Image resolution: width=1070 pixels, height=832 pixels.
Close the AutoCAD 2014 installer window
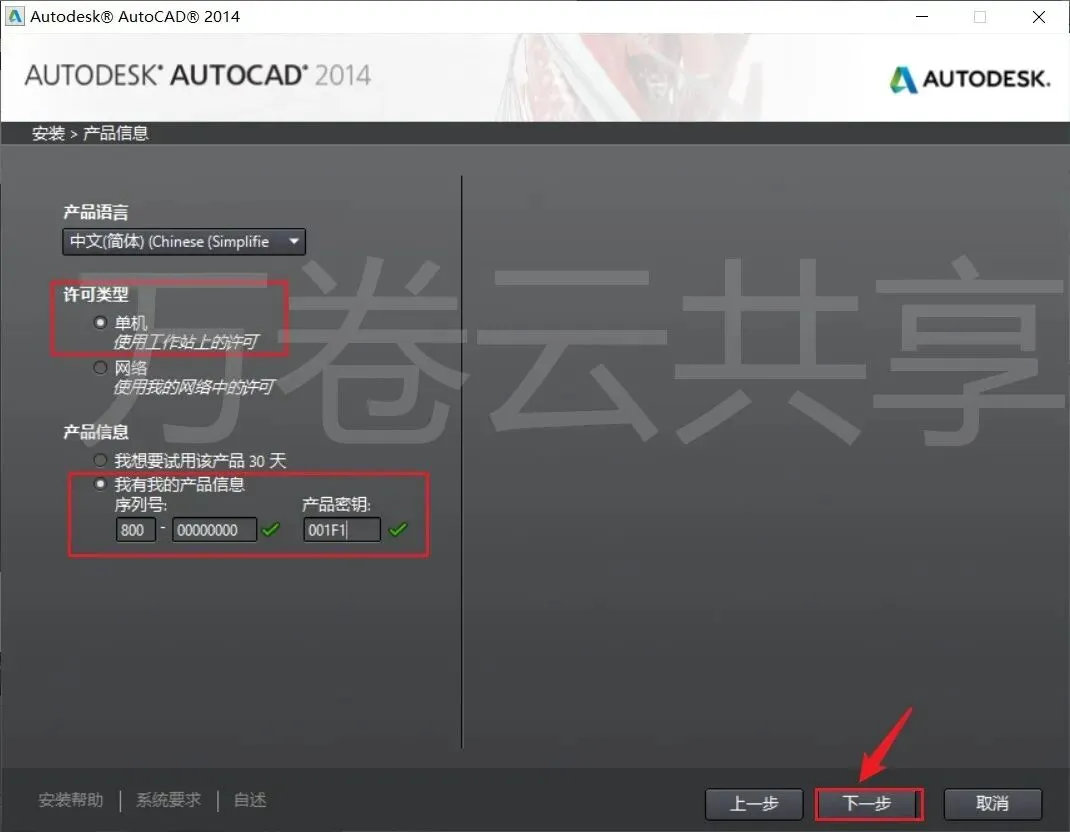1039,16
